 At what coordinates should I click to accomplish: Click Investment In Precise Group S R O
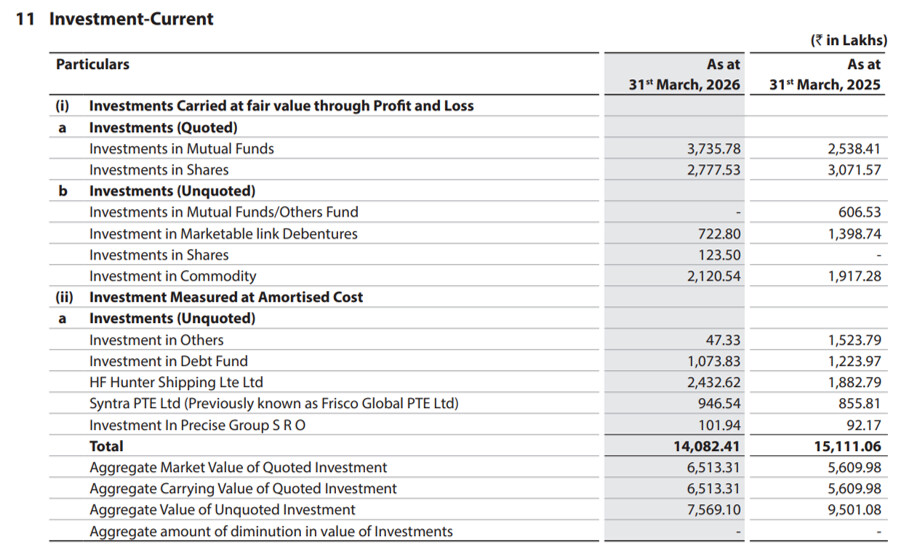coord(197,425)
